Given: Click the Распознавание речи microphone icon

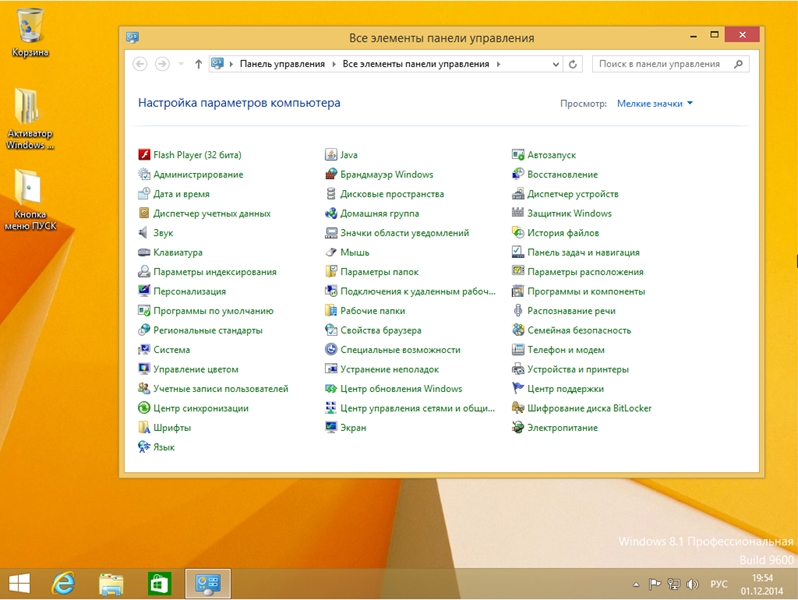Looking at the screenshot, I should pyautogui.click(x=518, y=310).
